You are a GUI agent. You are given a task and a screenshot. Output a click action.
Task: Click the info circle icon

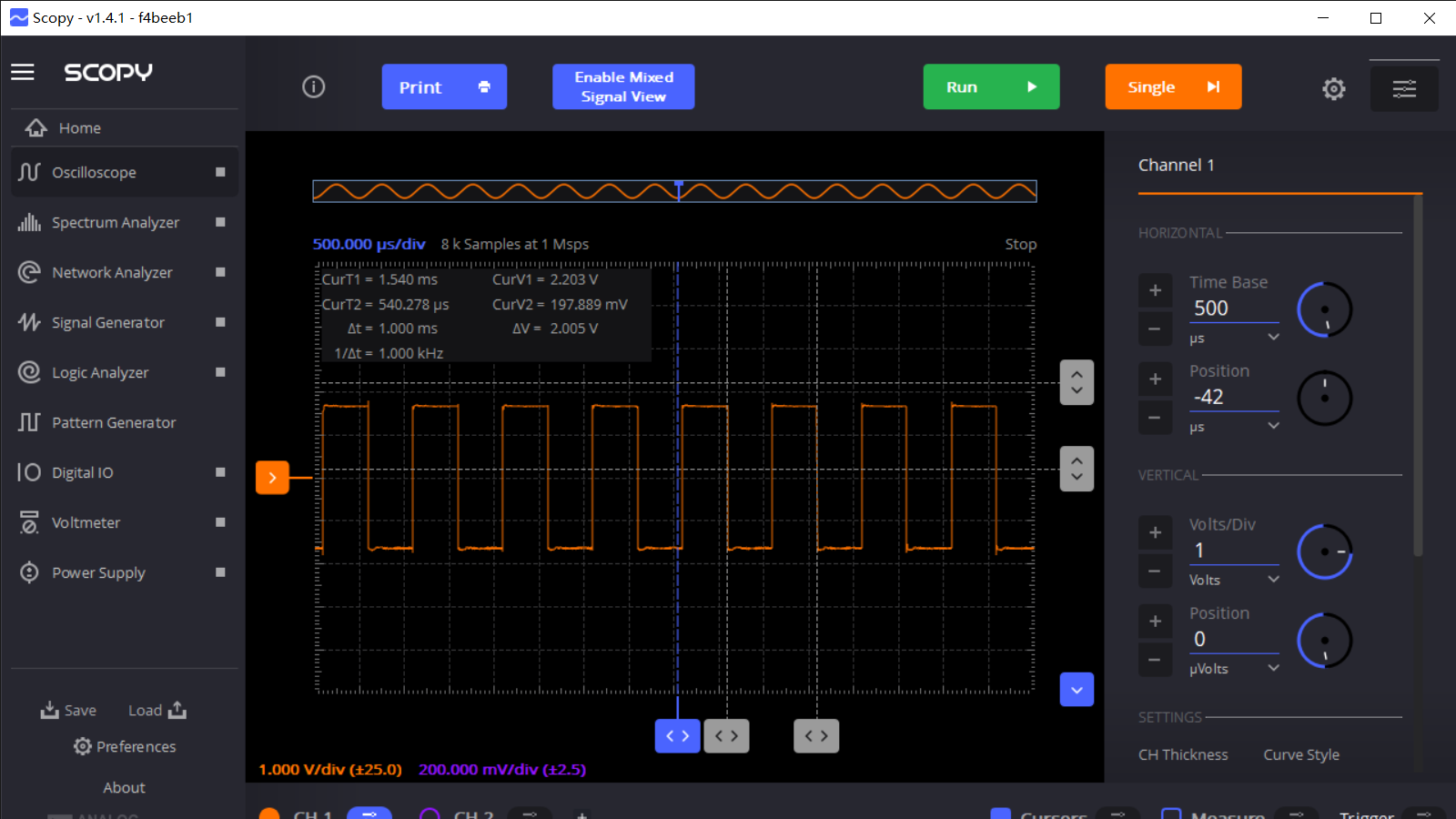point(314,87)
